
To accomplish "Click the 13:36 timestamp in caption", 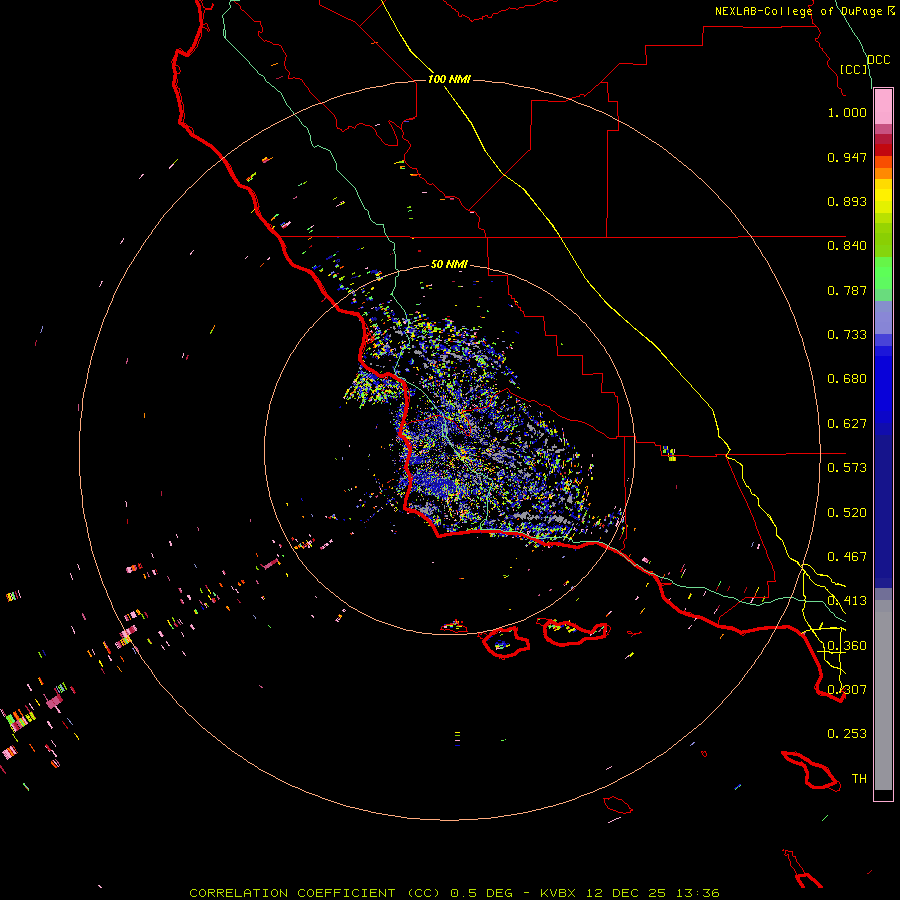I will click(x=697, y=893).
